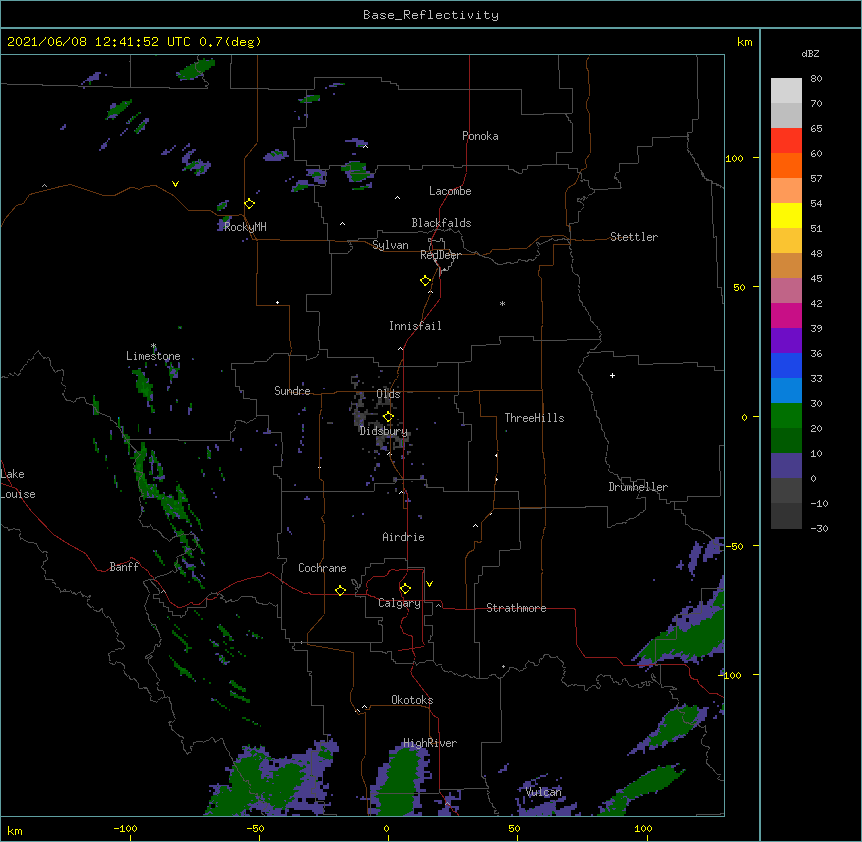Click the Ponoka label
This screenshot has height=842, width=862.
[x=480, y=136]
